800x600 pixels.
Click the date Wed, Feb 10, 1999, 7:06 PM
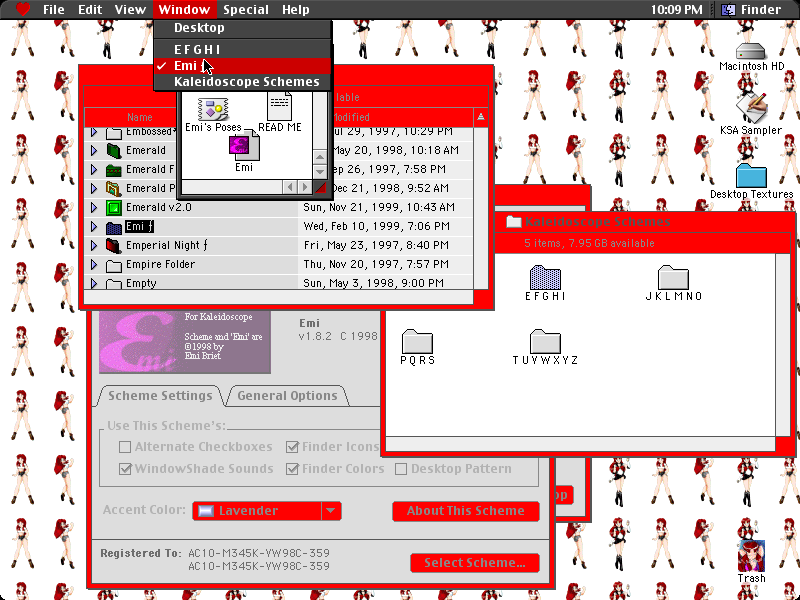point(377,226)
